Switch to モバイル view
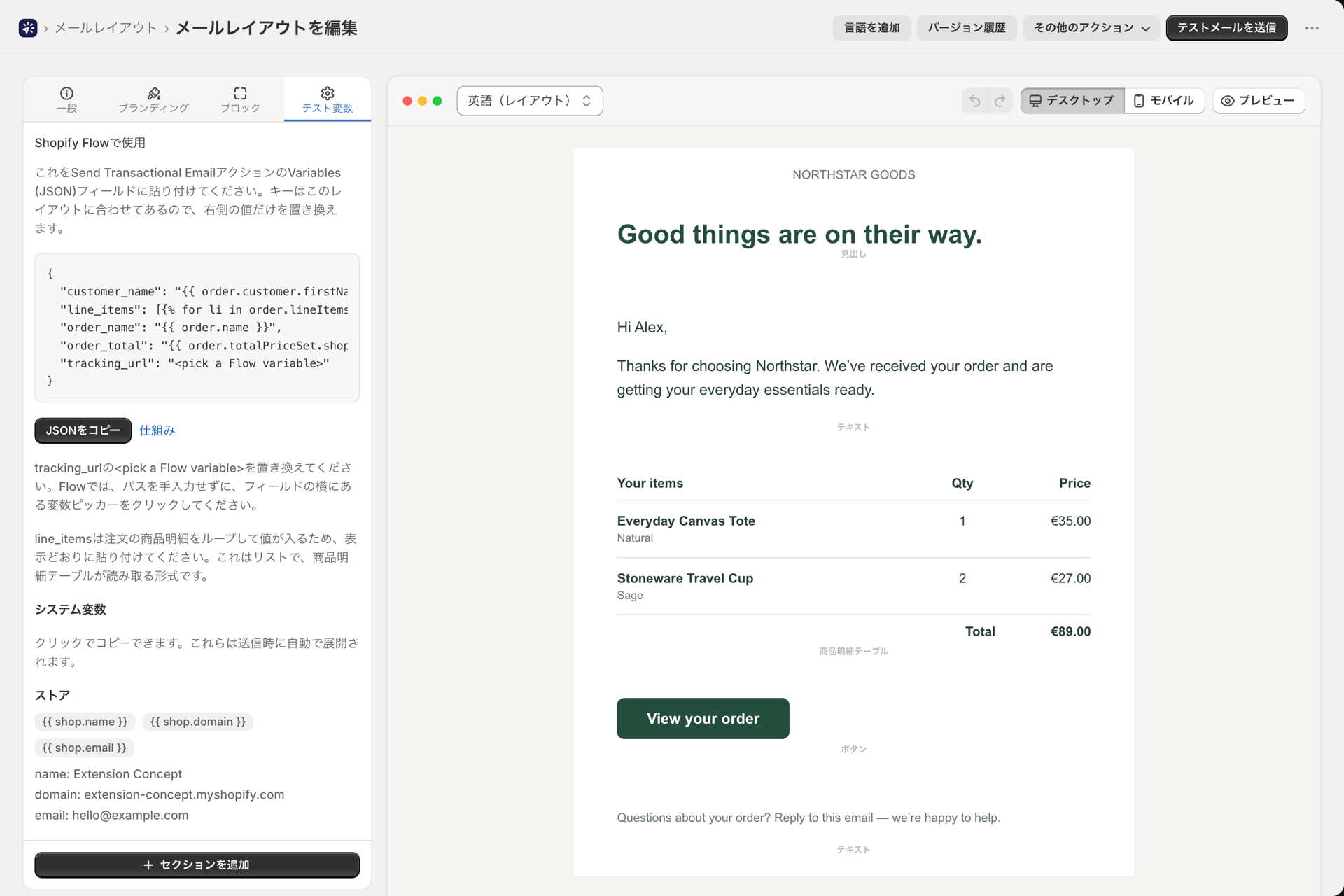 coord(1164,101)
